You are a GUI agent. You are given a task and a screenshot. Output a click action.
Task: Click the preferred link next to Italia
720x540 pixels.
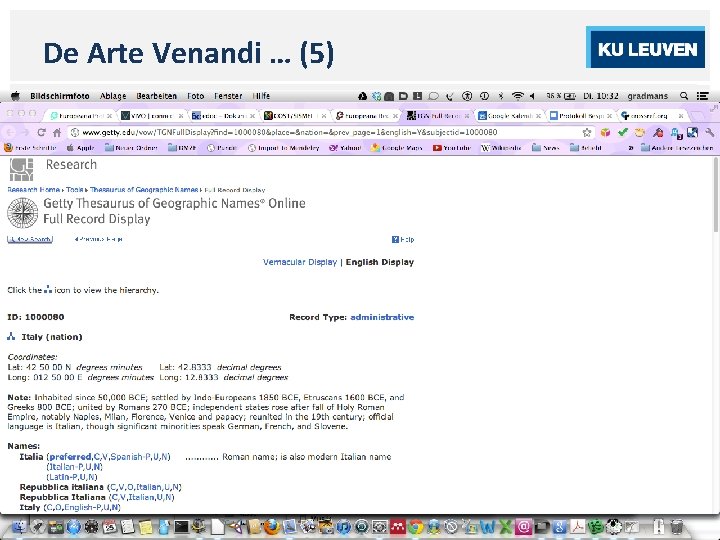(70, 457)
